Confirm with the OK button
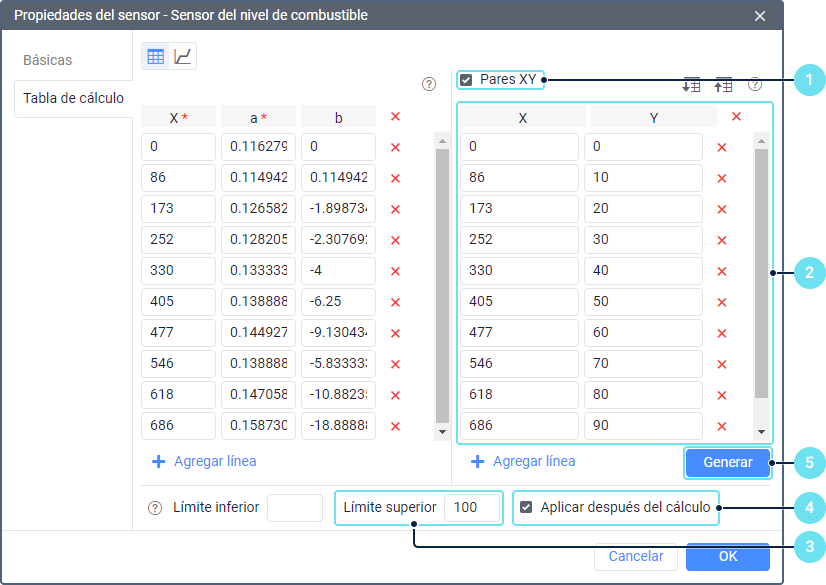Image resolution: width=826 pixels, height=585 pixels. tap(727, 556)
